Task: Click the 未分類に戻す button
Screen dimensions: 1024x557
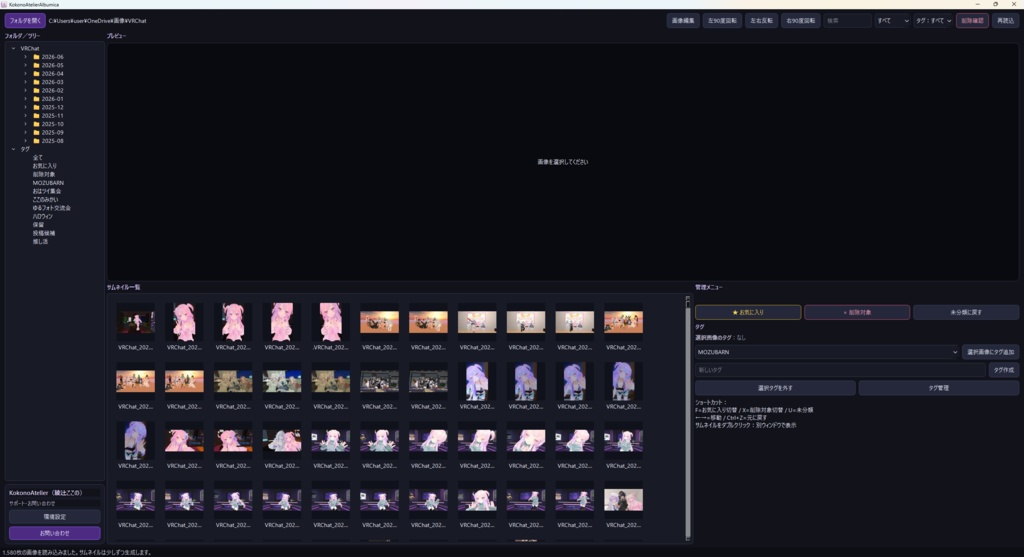Action: [x=966, y=312]
